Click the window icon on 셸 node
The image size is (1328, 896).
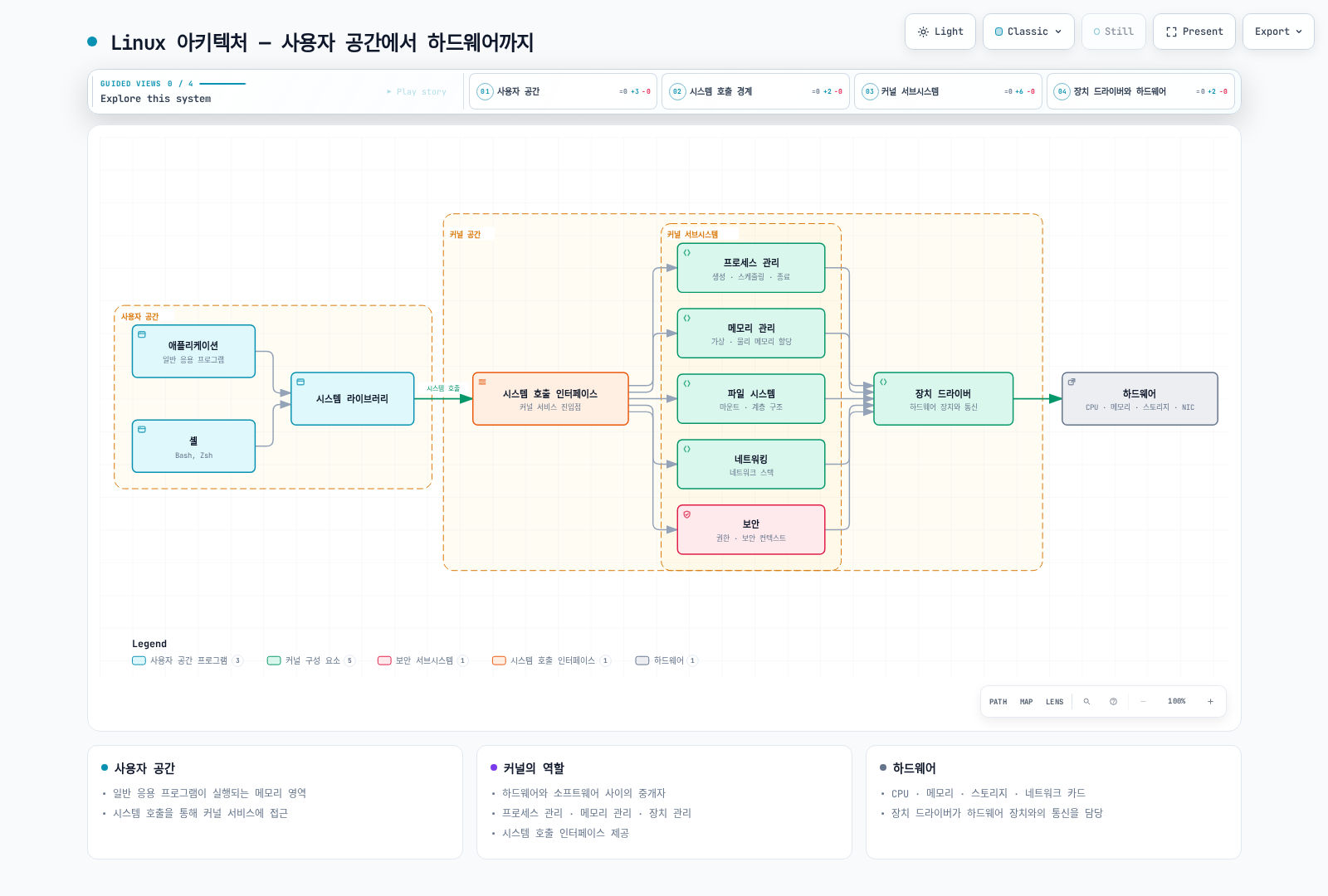click(x=142, y=429)
